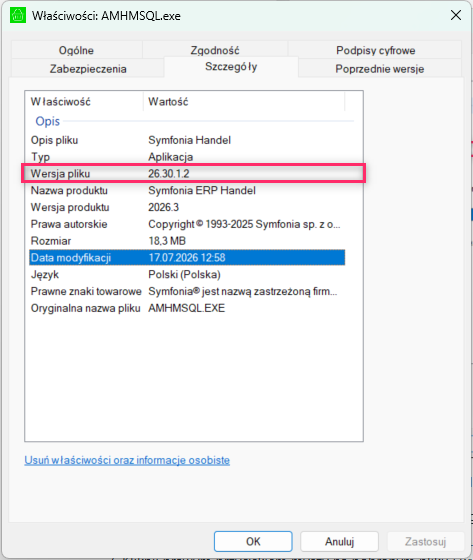Select the Nazwa produktu row

pos(187,190)
